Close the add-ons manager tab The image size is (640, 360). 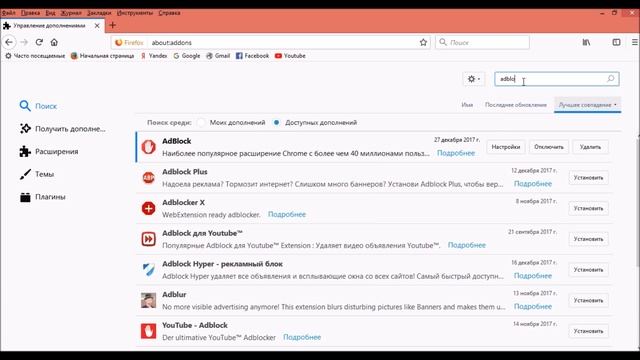(97, 25)
